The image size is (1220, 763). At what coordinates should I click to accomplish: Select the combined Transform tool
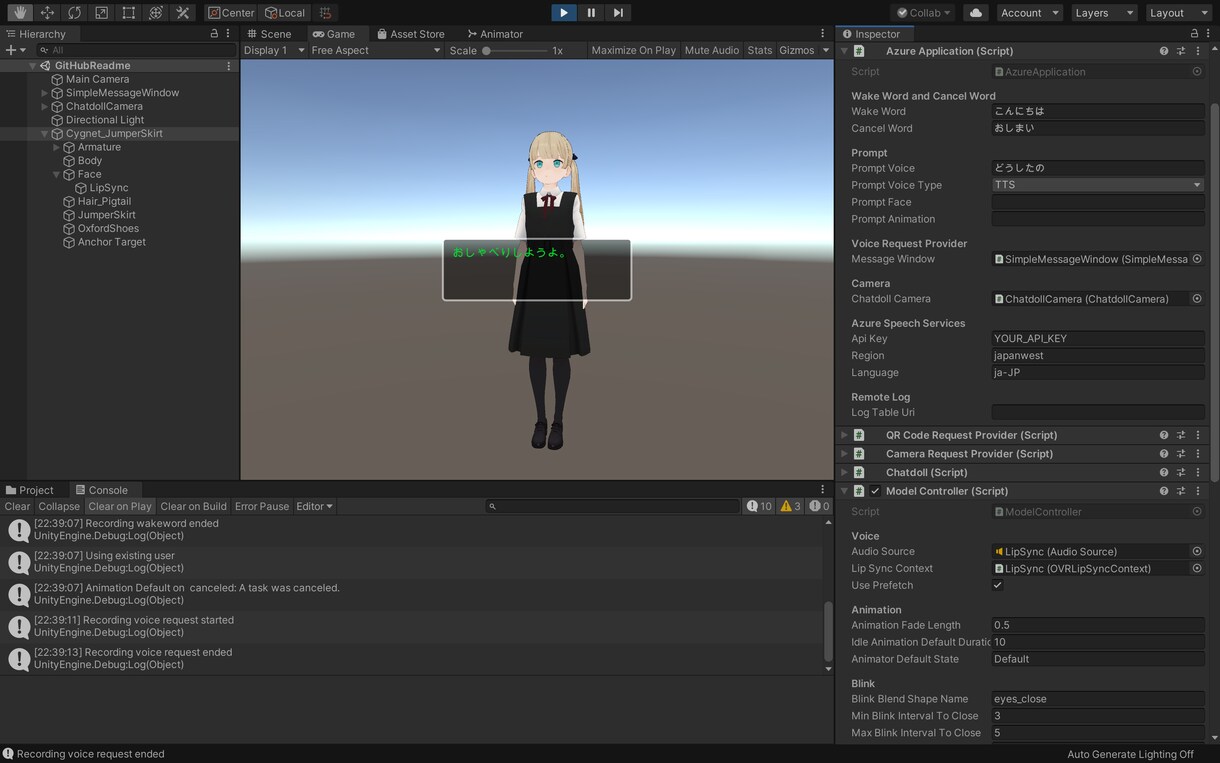tap(155, 13)
